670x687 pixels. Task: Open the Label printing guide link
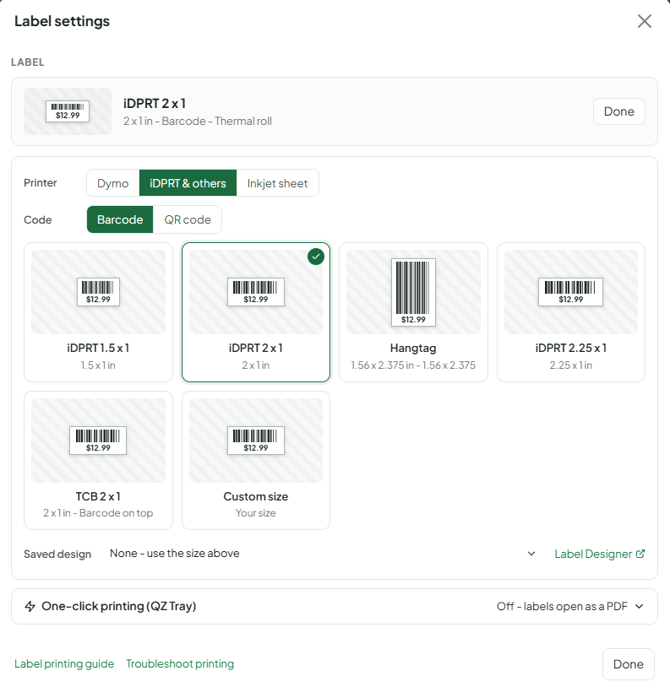(x=64, y=664)
